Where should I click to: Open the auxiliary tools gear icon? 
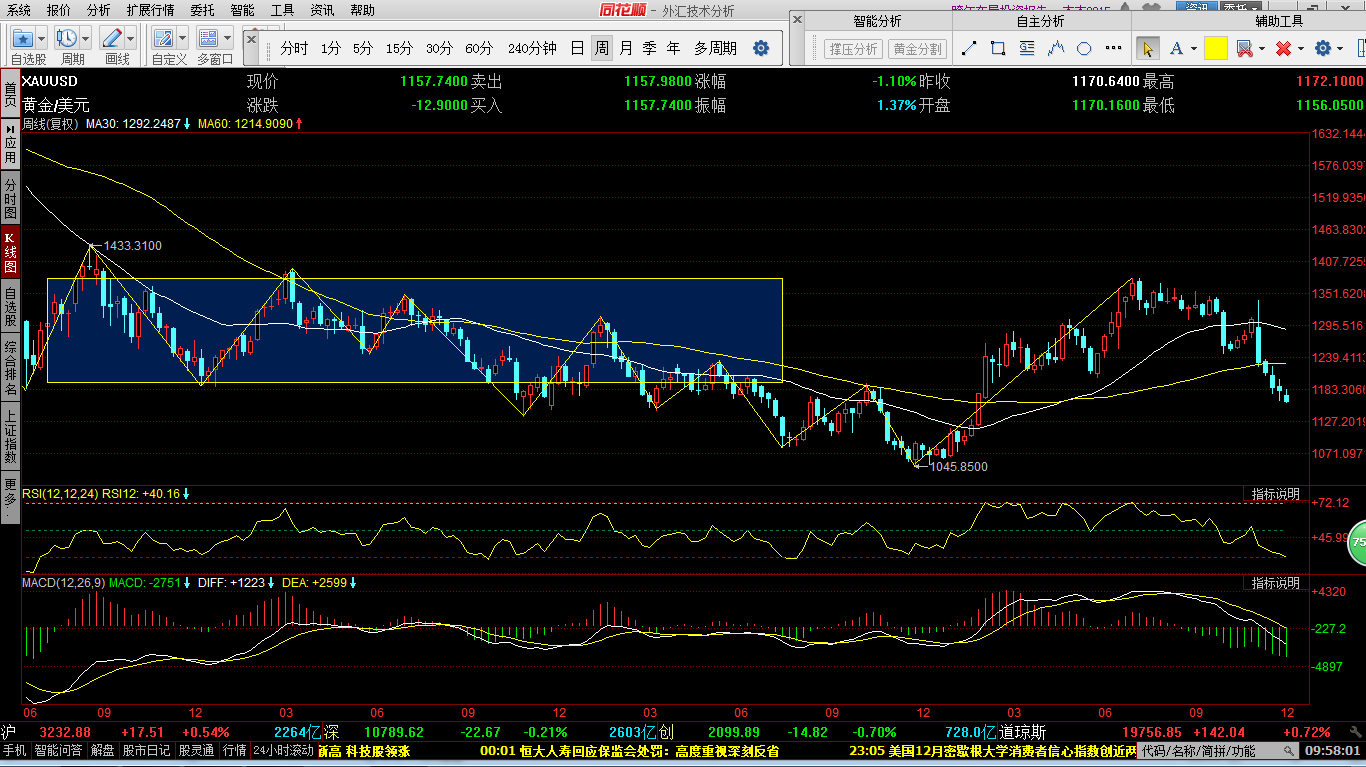(x=1323, y=48)
